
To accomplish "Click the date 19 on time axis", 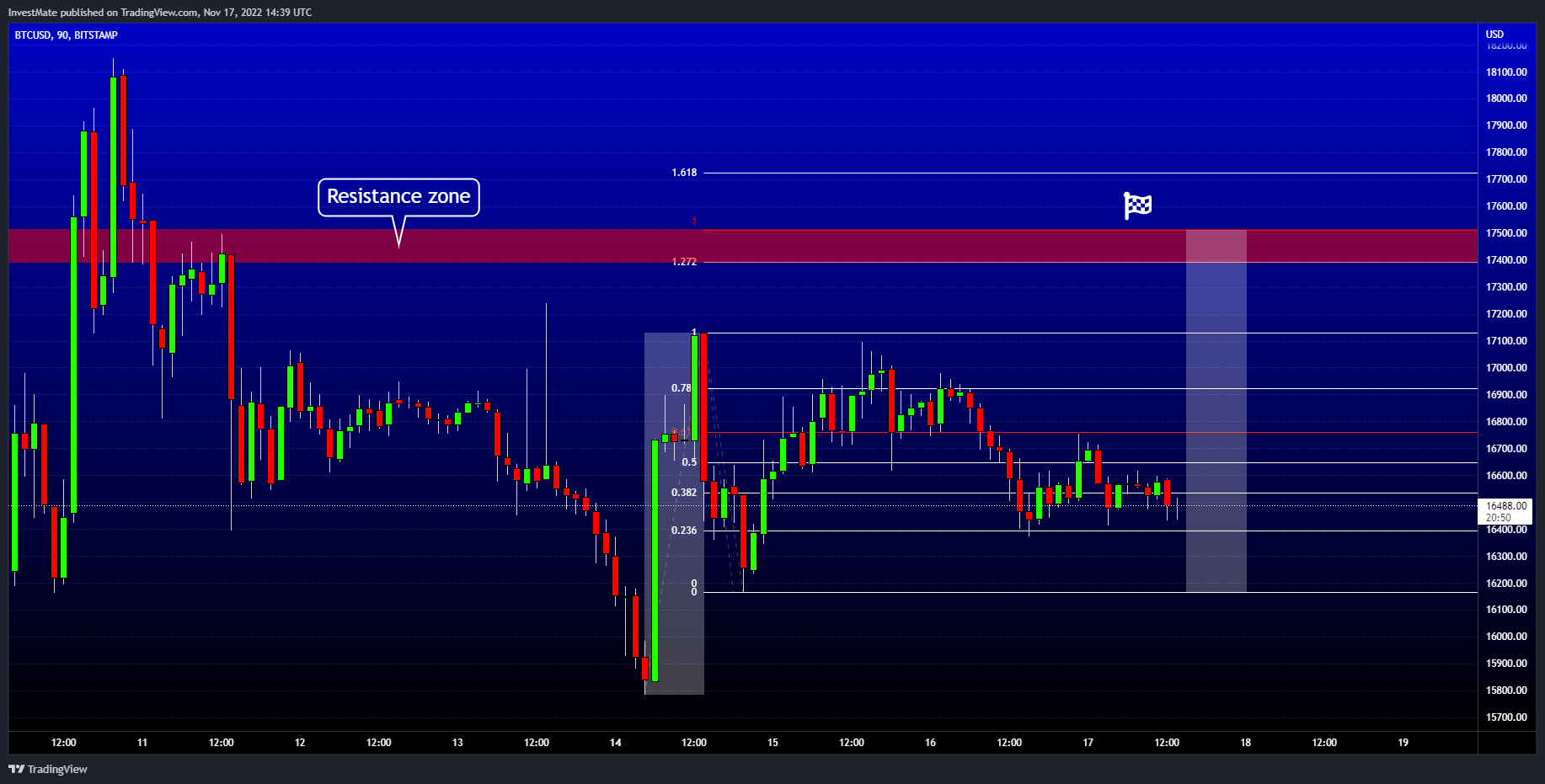I will pos(1403,743).
